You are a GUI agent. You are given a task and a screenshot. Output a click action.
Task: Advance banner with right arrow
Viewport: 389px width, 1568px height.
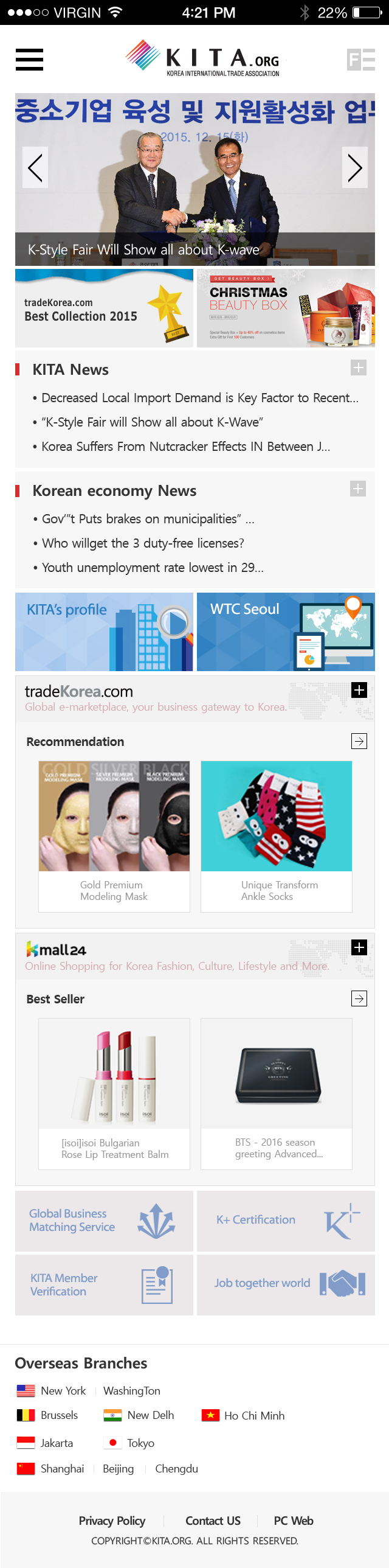pos(355,167)
